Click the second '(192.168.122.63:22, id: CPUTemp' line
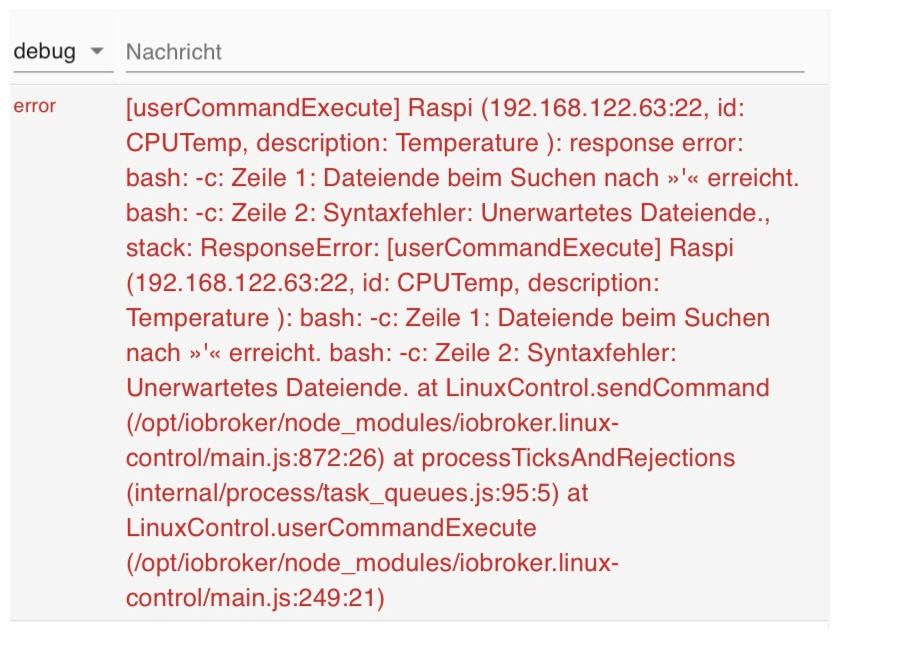Image resolution: width=924 pixels, height=648 pixels. [392, 283]
